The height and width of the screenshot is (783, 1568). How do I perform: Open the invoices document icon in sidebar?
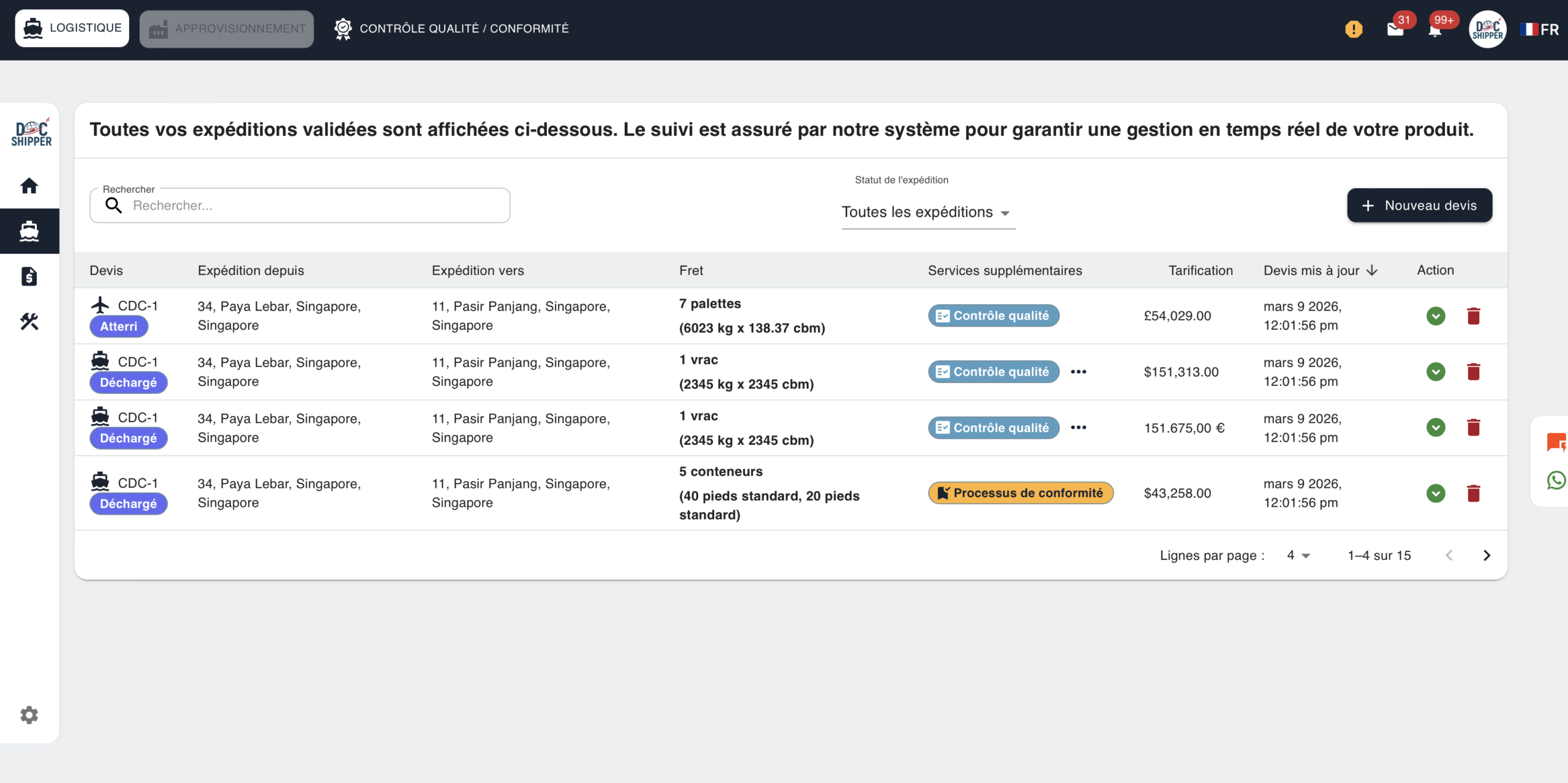(29, 276)
